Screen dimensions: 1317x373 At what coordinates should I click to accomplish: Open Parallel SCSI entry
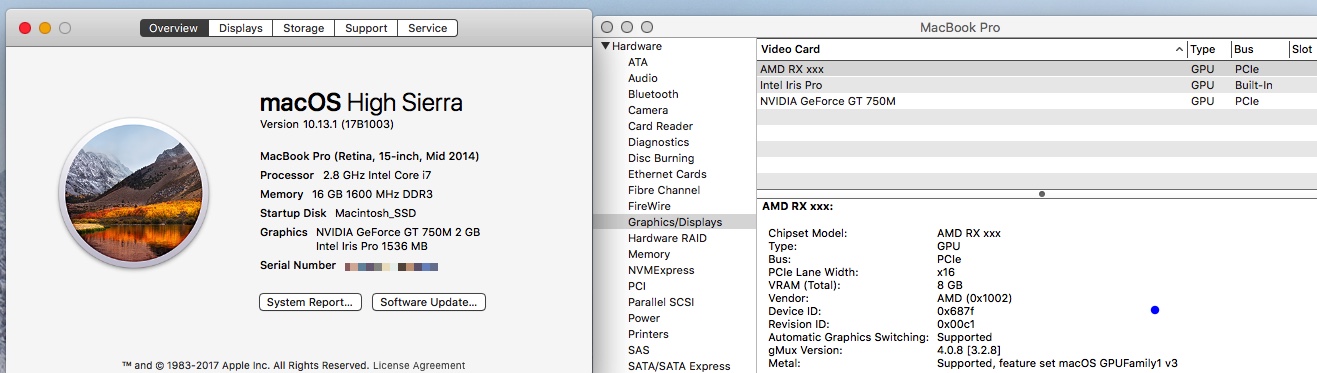661,302
